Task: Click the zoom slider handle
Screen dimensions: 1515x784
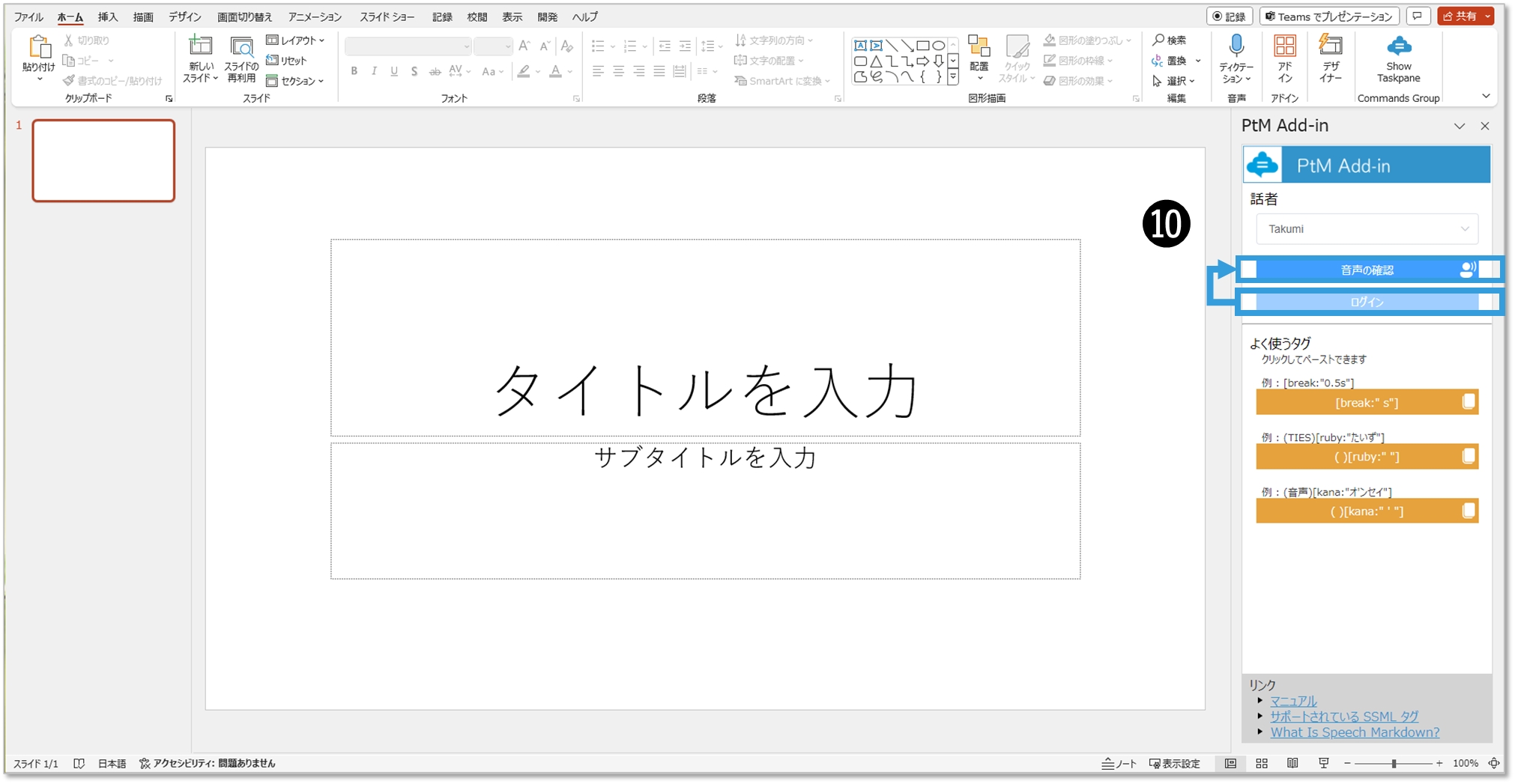Action: click(x=1394, y=763)
